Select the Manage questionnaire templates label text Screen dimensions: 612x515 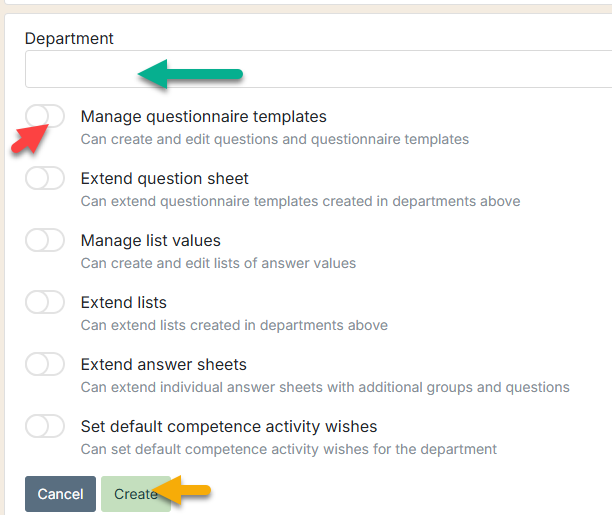tap(203, 116)
